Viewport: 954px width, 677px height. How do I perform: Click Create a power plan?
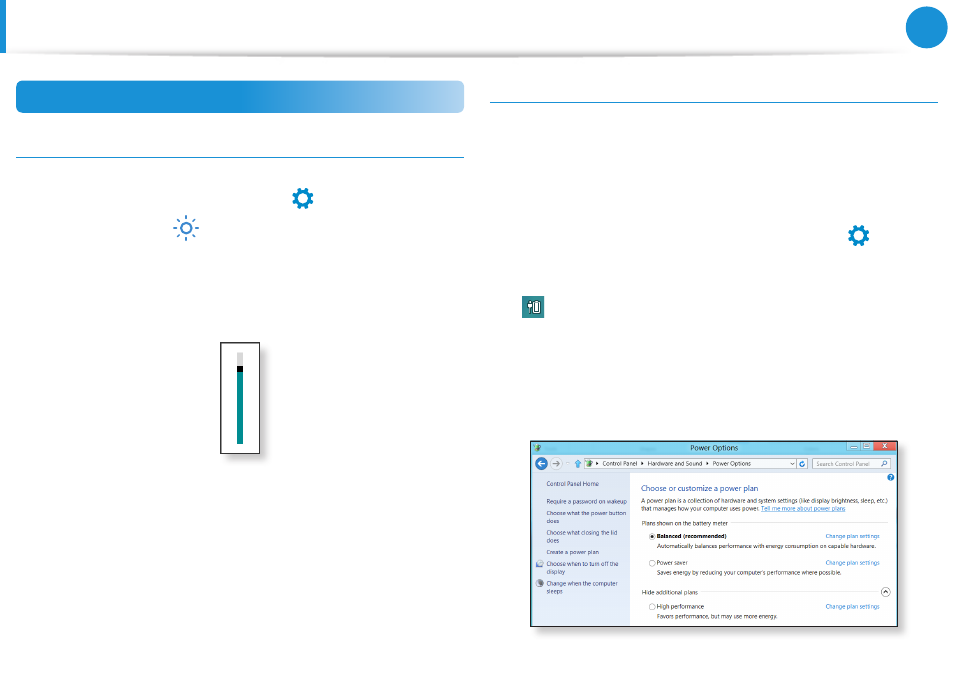click(x=573, y=552)
